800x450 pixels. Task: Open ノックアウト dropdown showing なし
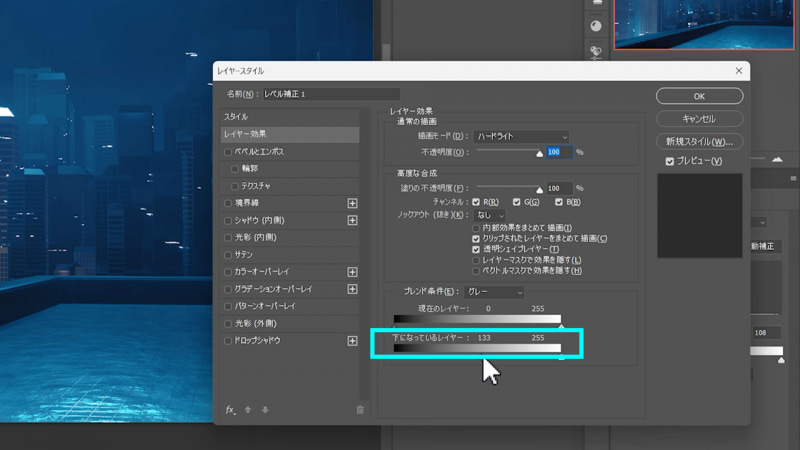coord(489,215)
